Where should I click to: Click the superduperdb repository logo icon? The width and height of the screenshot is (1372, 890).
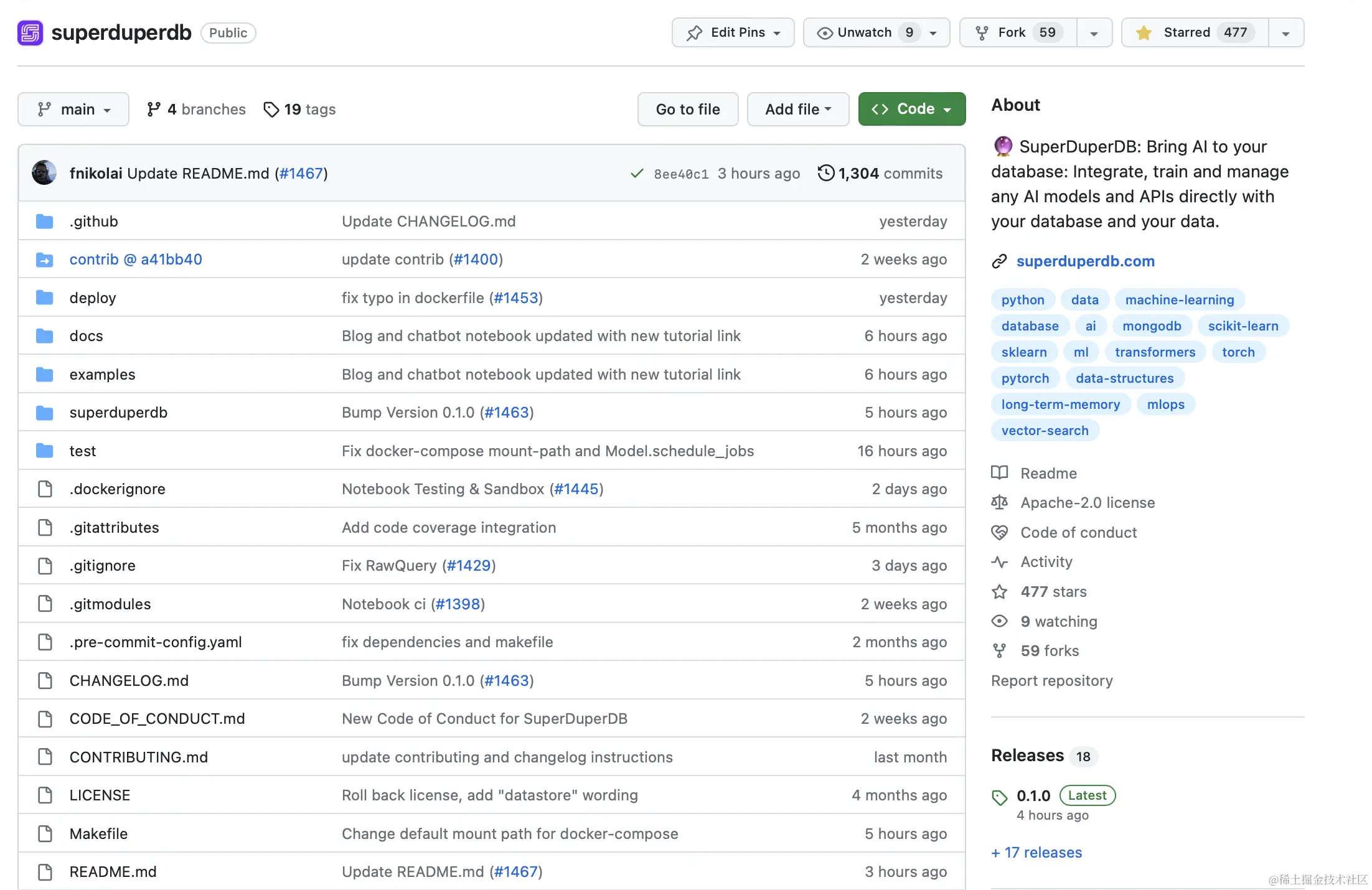point(30,33)
